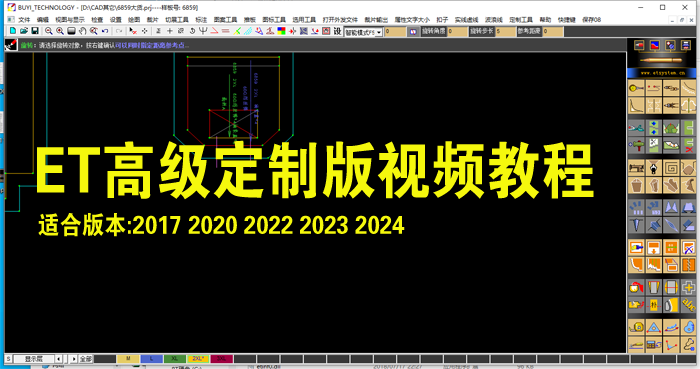Click the pan hand tool icon
700x369 pixels.
point(82,31)
